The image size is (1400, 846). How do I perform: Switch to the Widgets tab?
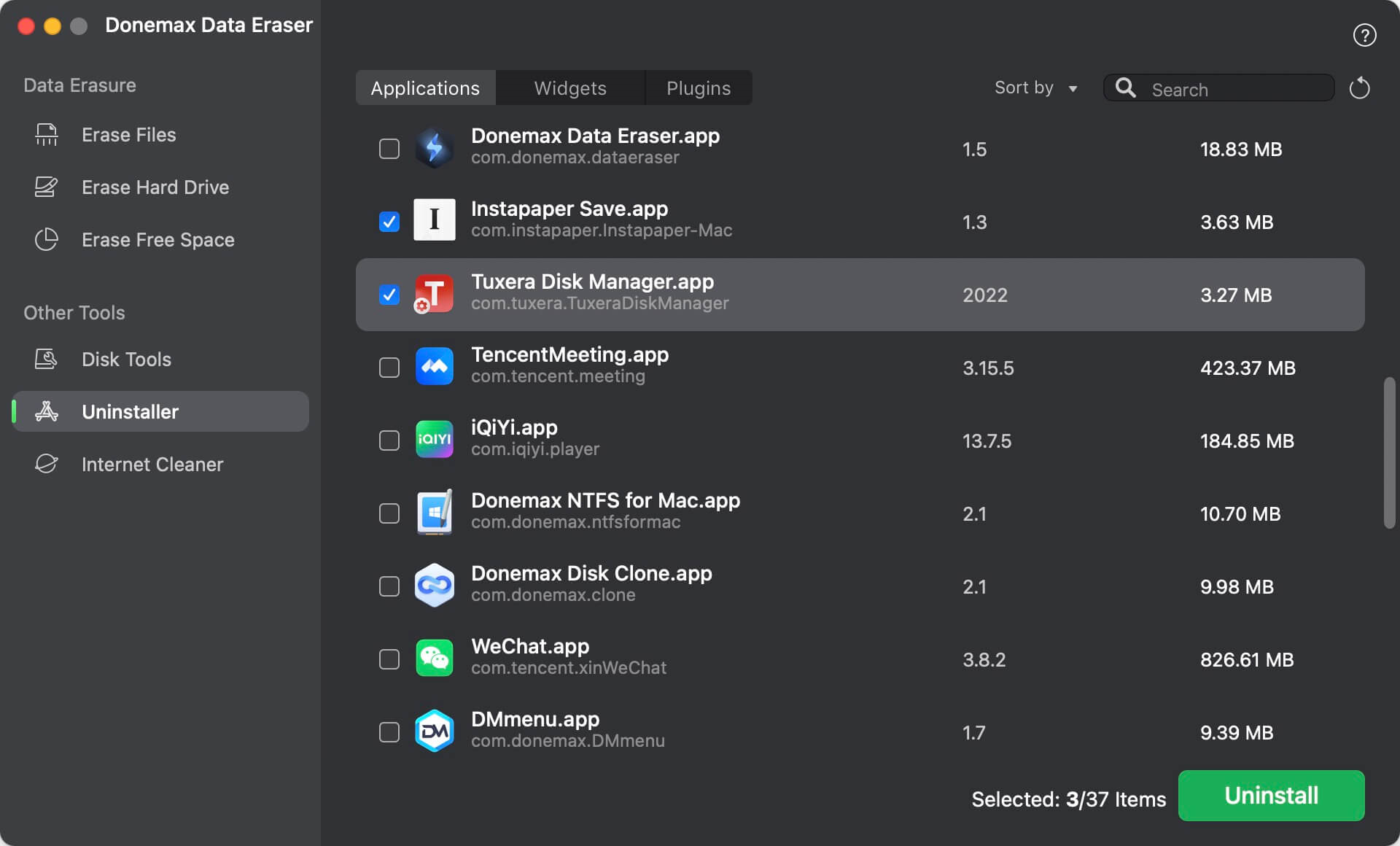pyautogui.click(x=570, y=88)
